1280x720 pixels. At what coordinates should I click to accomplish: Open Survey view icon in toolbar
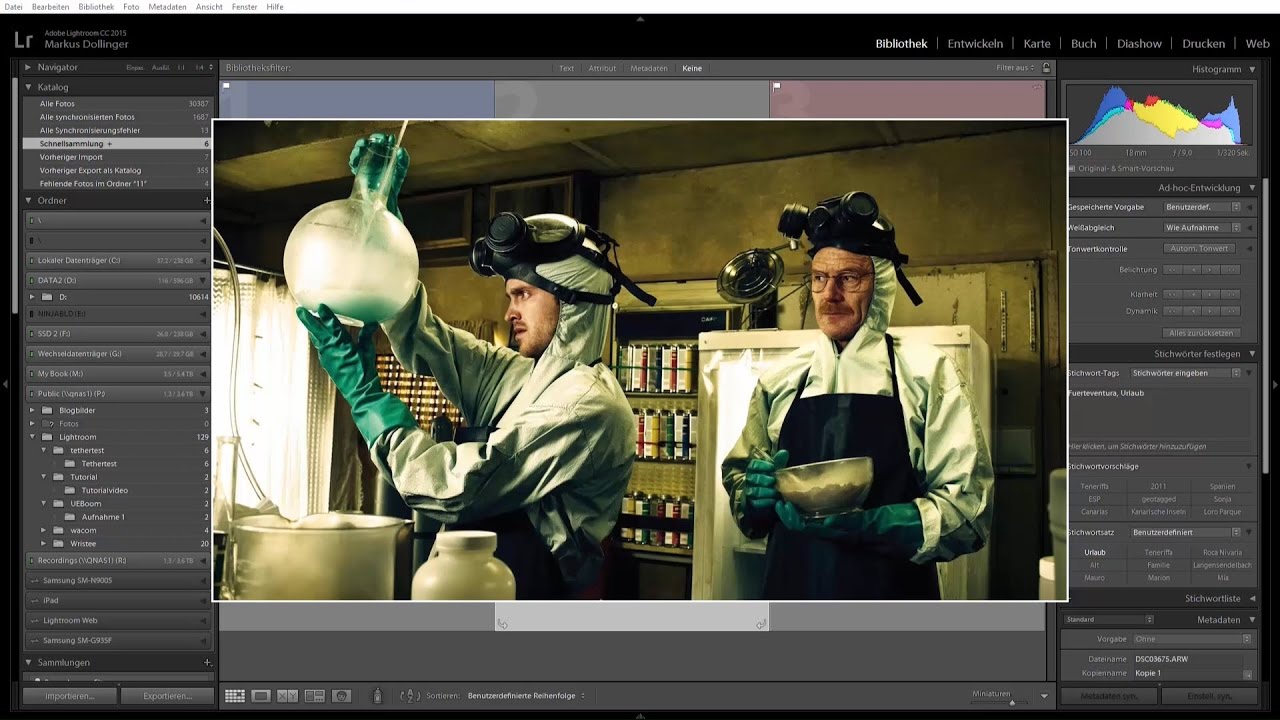pos(314,696)
